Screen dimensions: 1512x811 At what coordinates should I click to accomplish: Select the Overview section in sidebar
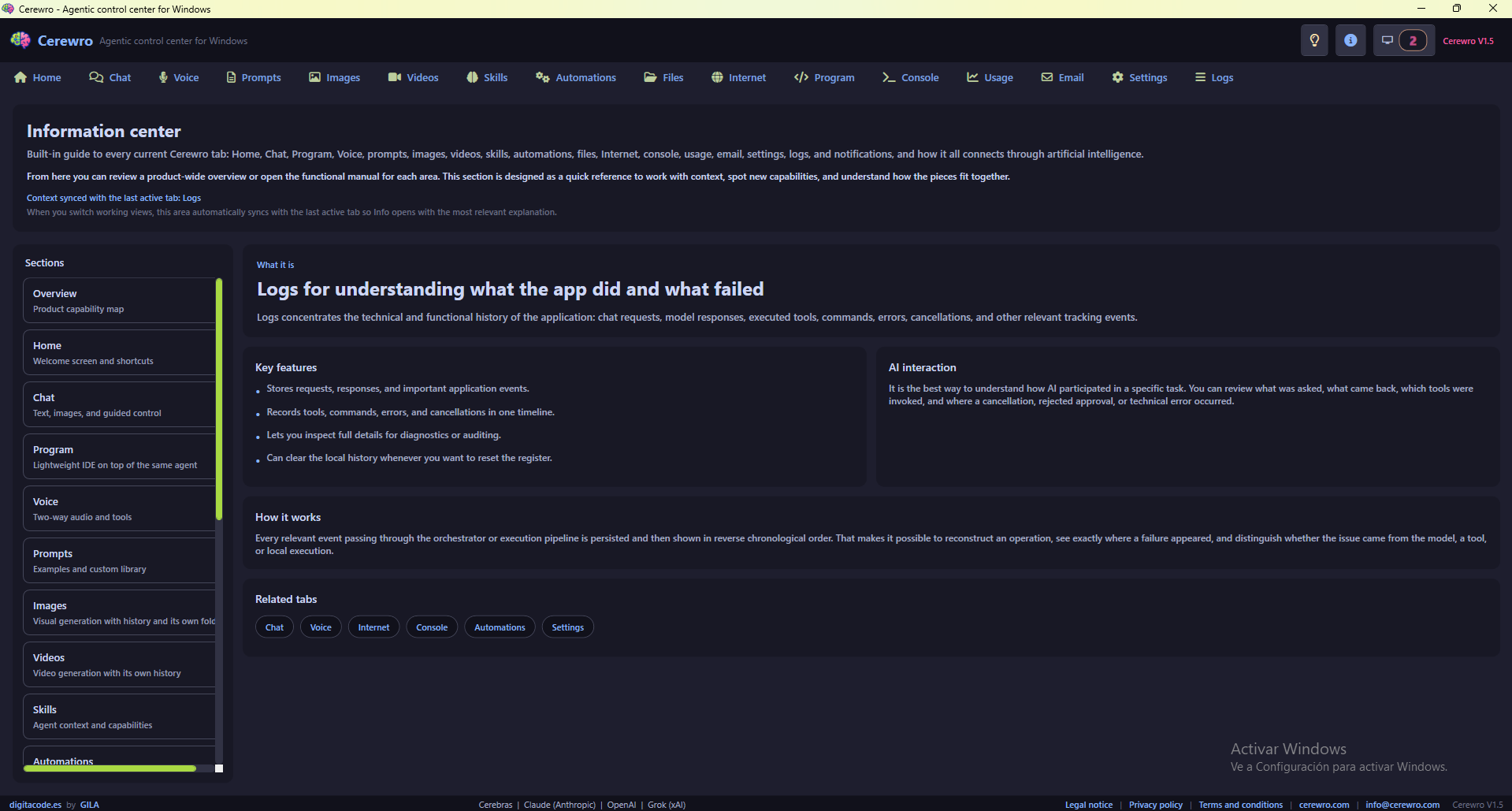(x=119, y=300)
